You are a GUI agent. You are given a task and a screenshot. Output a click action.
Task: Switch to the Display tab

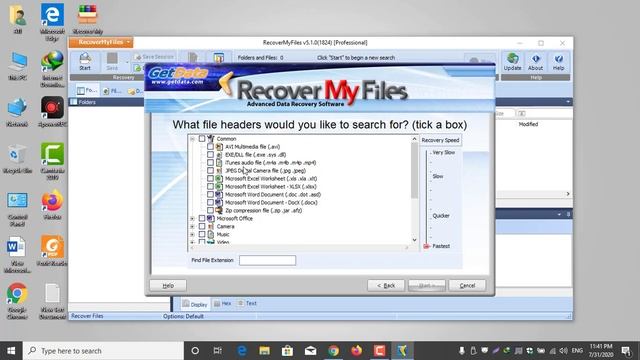[195, 304]
